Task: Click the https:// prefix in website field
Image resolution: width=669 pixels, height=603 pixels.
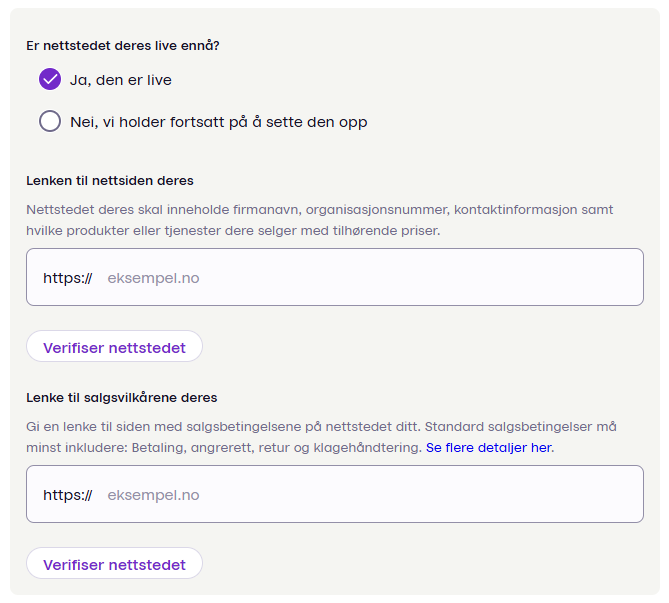Action: point(67,278)
